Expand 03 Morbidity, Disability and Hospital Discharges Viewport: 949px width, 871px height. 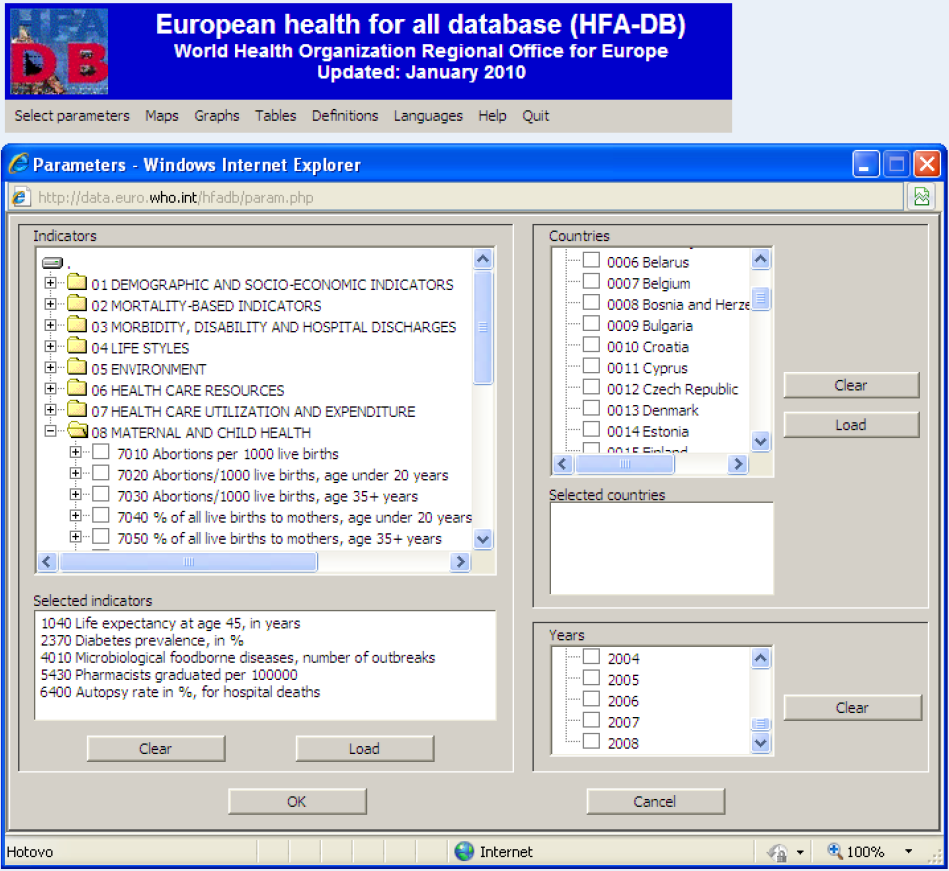pyautogui.click(x=51, y=325)
